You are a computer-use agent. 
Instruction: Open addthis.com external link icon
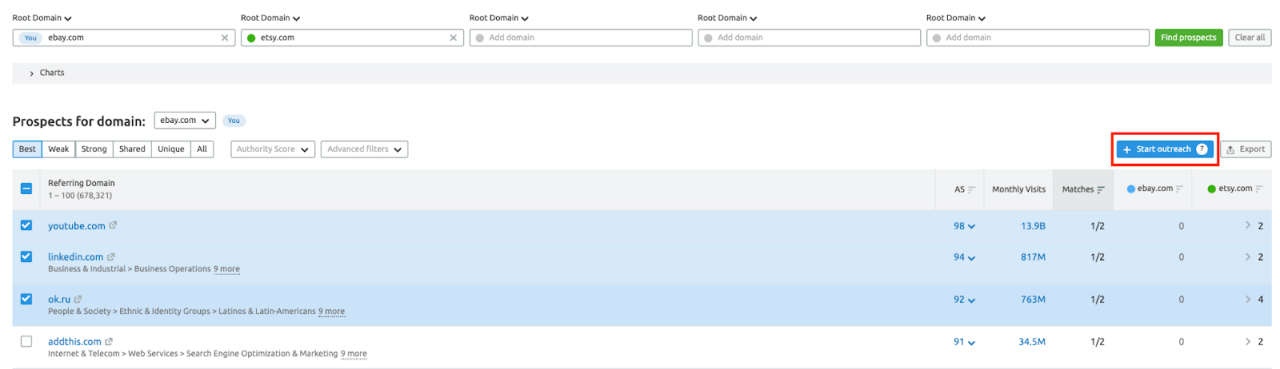tap(108, 341)
